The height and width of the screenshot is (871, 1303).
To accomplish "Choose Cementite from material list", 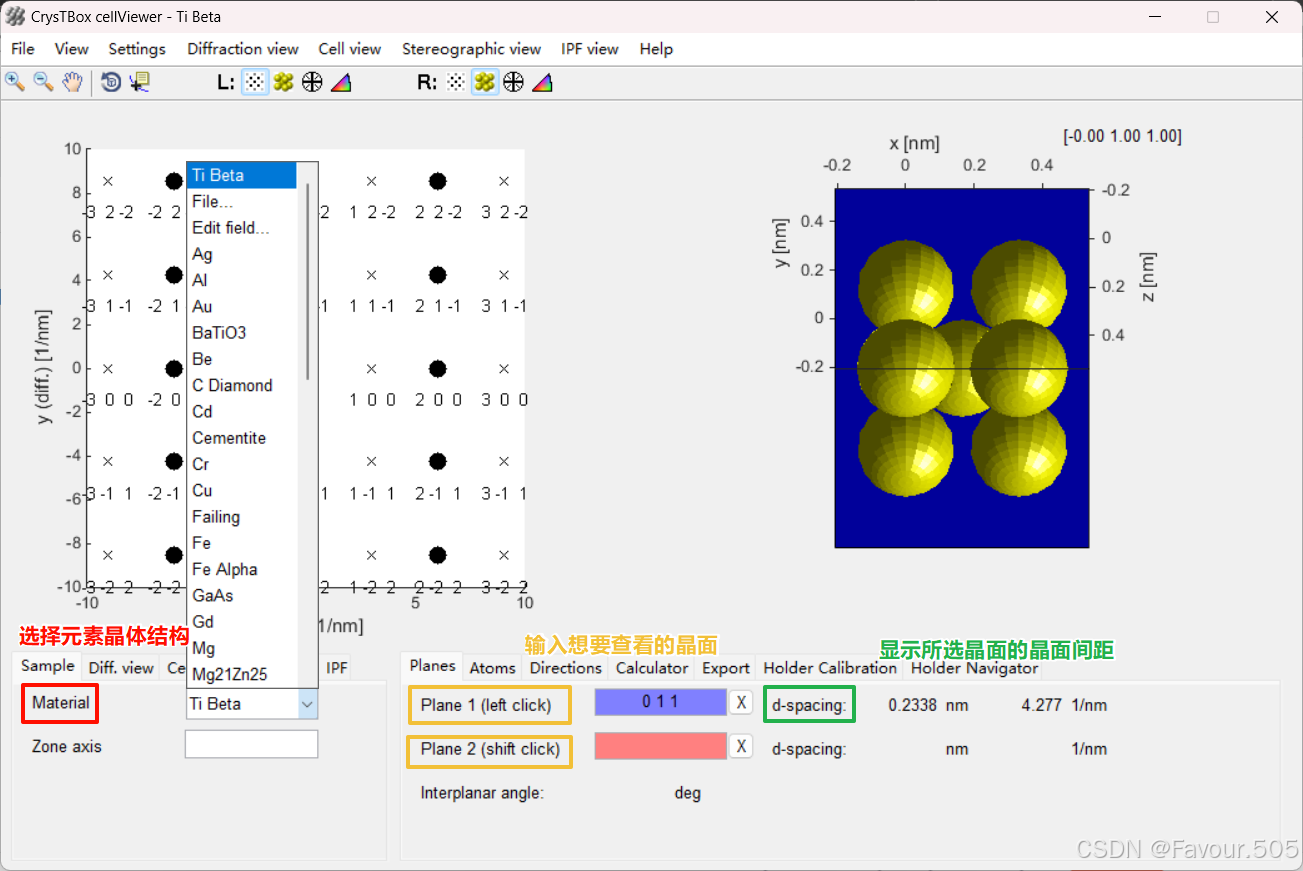I will (x=243, y=438).
